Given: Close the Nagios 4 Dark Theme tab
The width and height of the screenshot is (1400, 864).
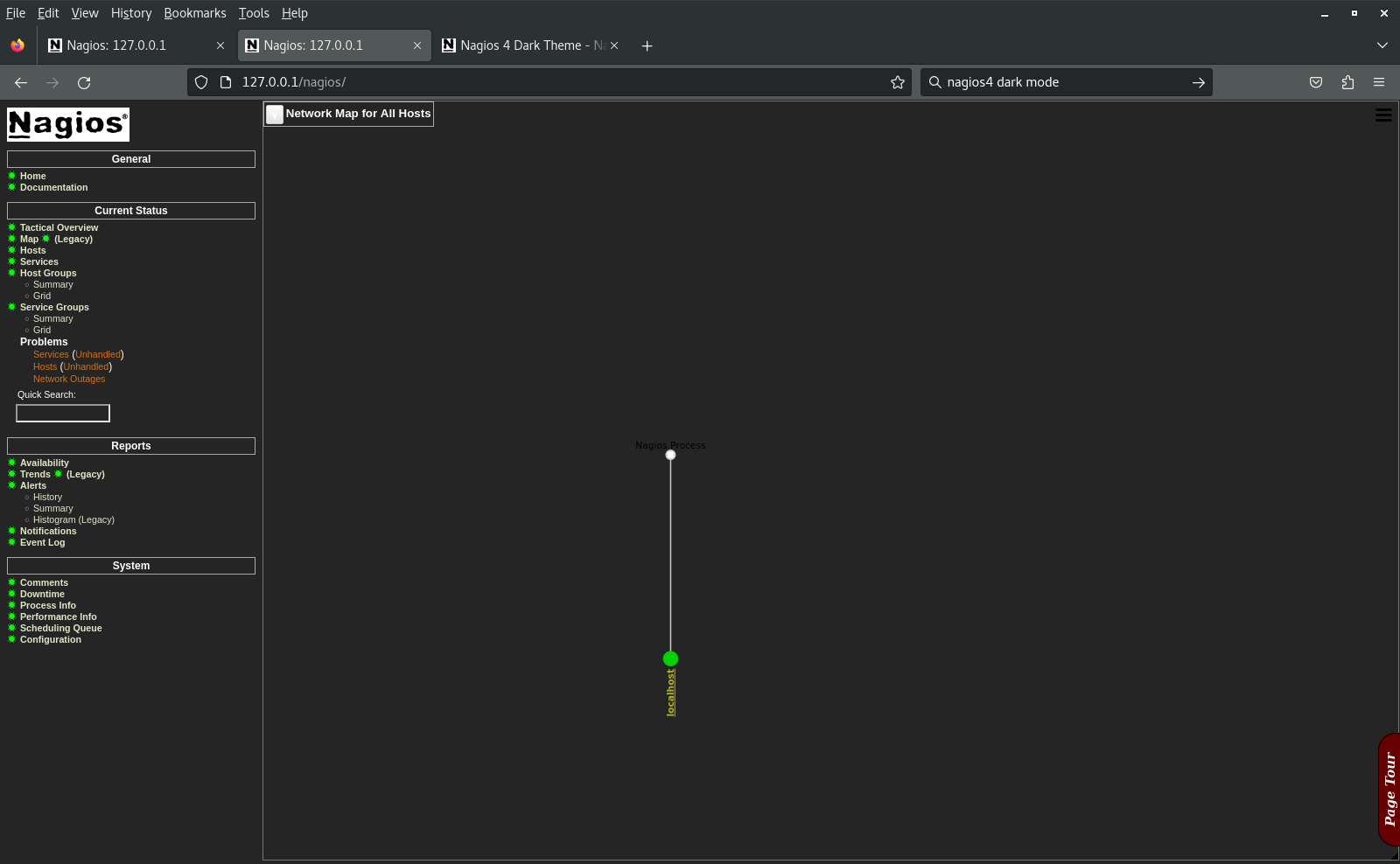Looking at the screenshot, I should (614, 45).
